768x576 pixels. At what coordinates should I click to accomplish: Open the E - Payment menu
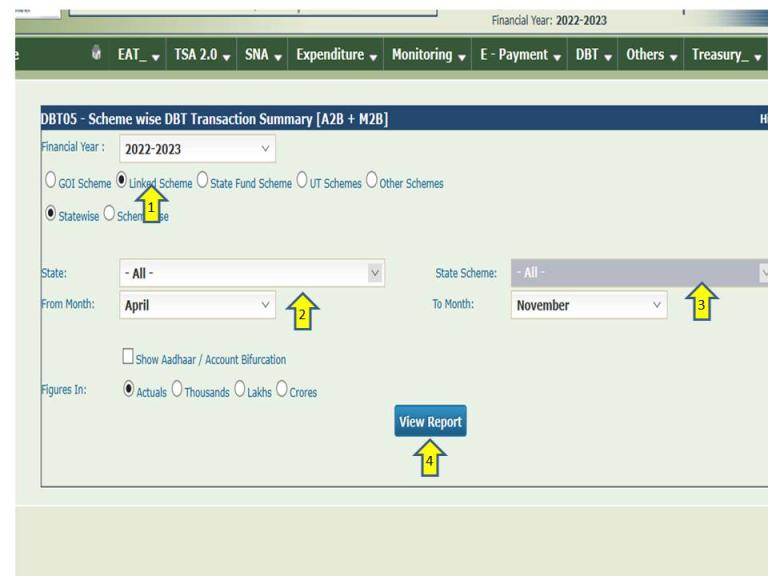click(520, 54)
